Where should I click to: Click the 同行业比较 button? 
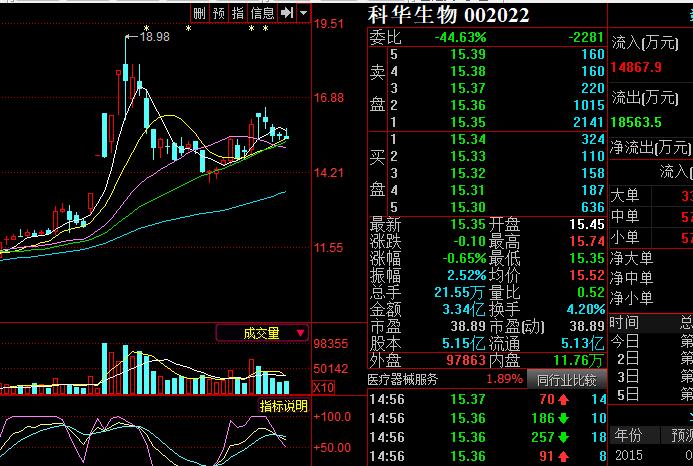(x=567, y=380)
